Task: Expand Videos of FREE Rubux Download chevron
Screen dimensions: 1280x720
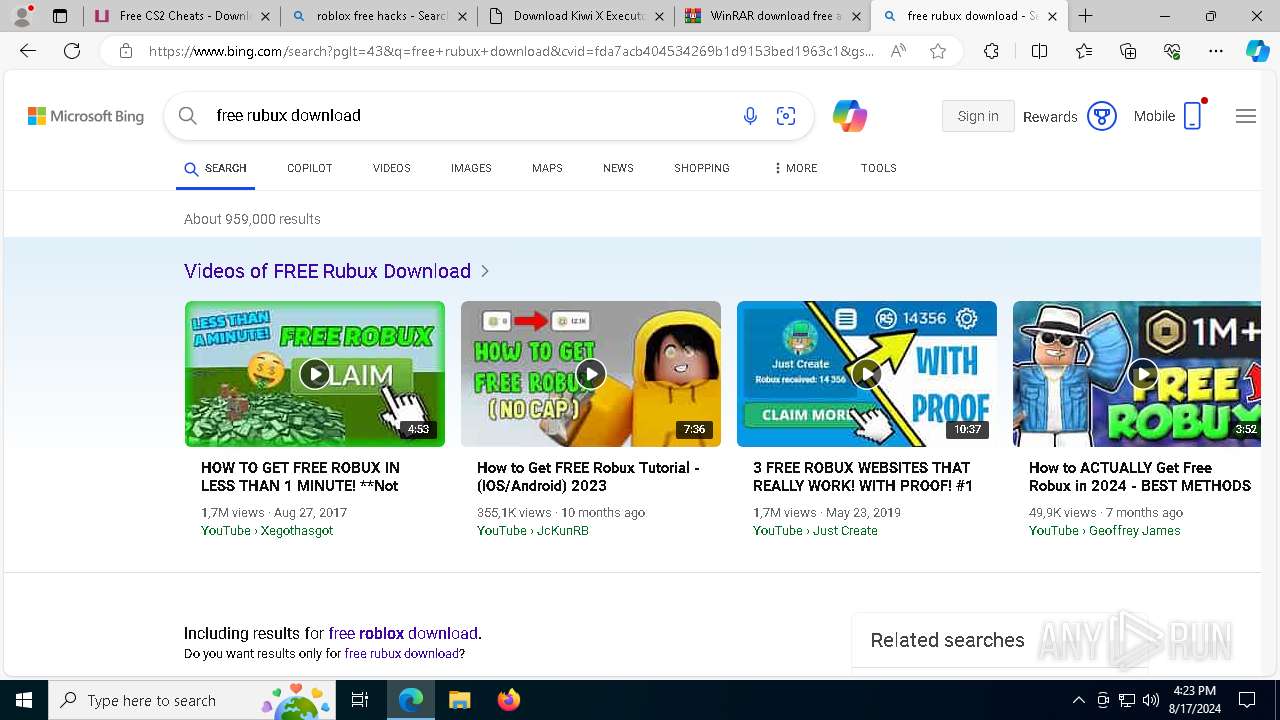Action: tap(485, 271)
